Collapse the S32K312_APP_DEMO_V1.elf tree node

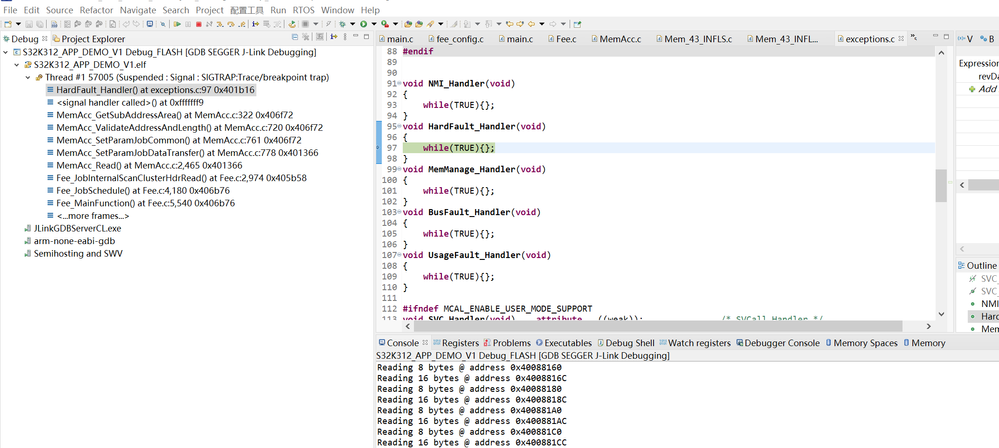(17, 65)
